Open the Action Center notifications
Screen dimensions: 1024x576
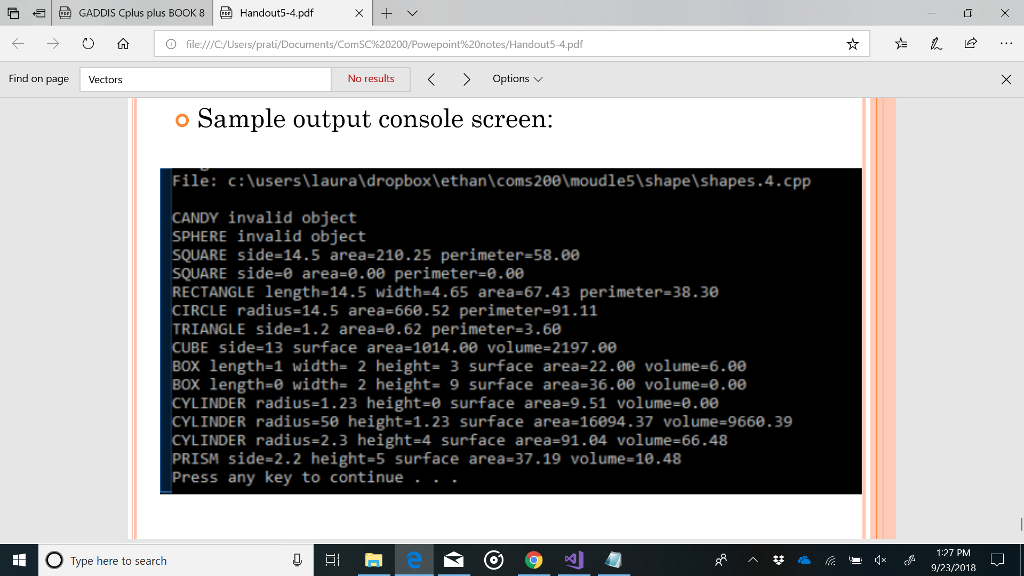click(997, 560)
